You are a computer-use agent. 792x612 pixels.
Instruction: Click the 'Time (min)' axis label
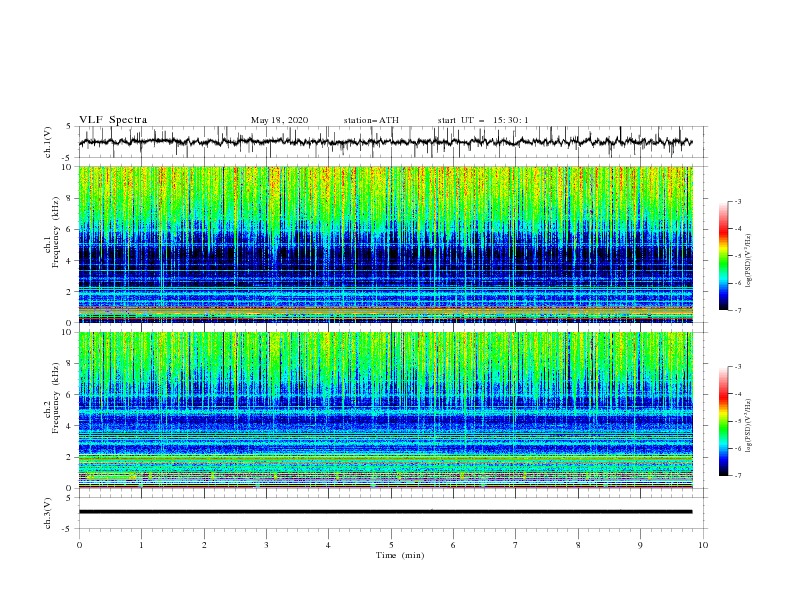click(x=400, y=555)
